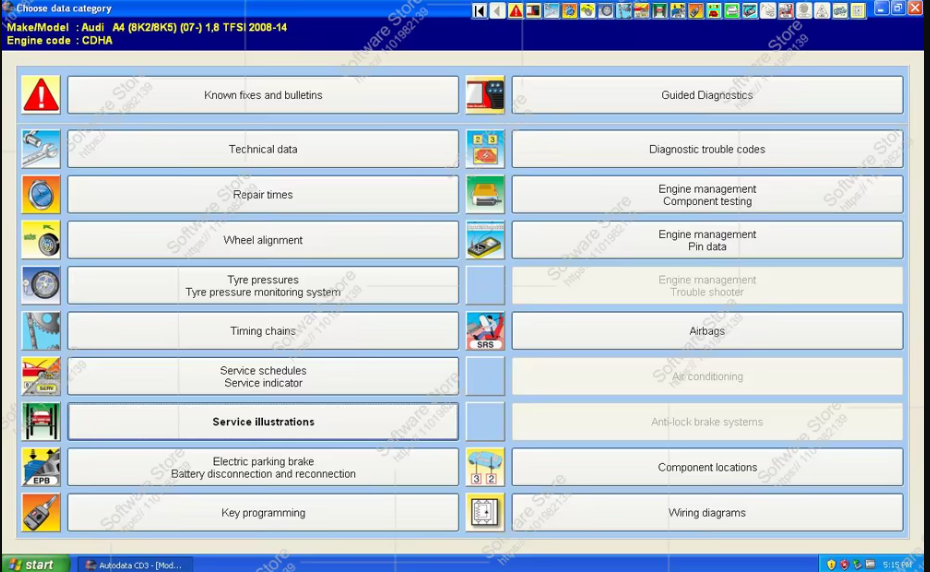This screenshot has width=930, height=572.
Task: Click the pin data multimeter icon in top toolbar
Action: coord(750,11)
